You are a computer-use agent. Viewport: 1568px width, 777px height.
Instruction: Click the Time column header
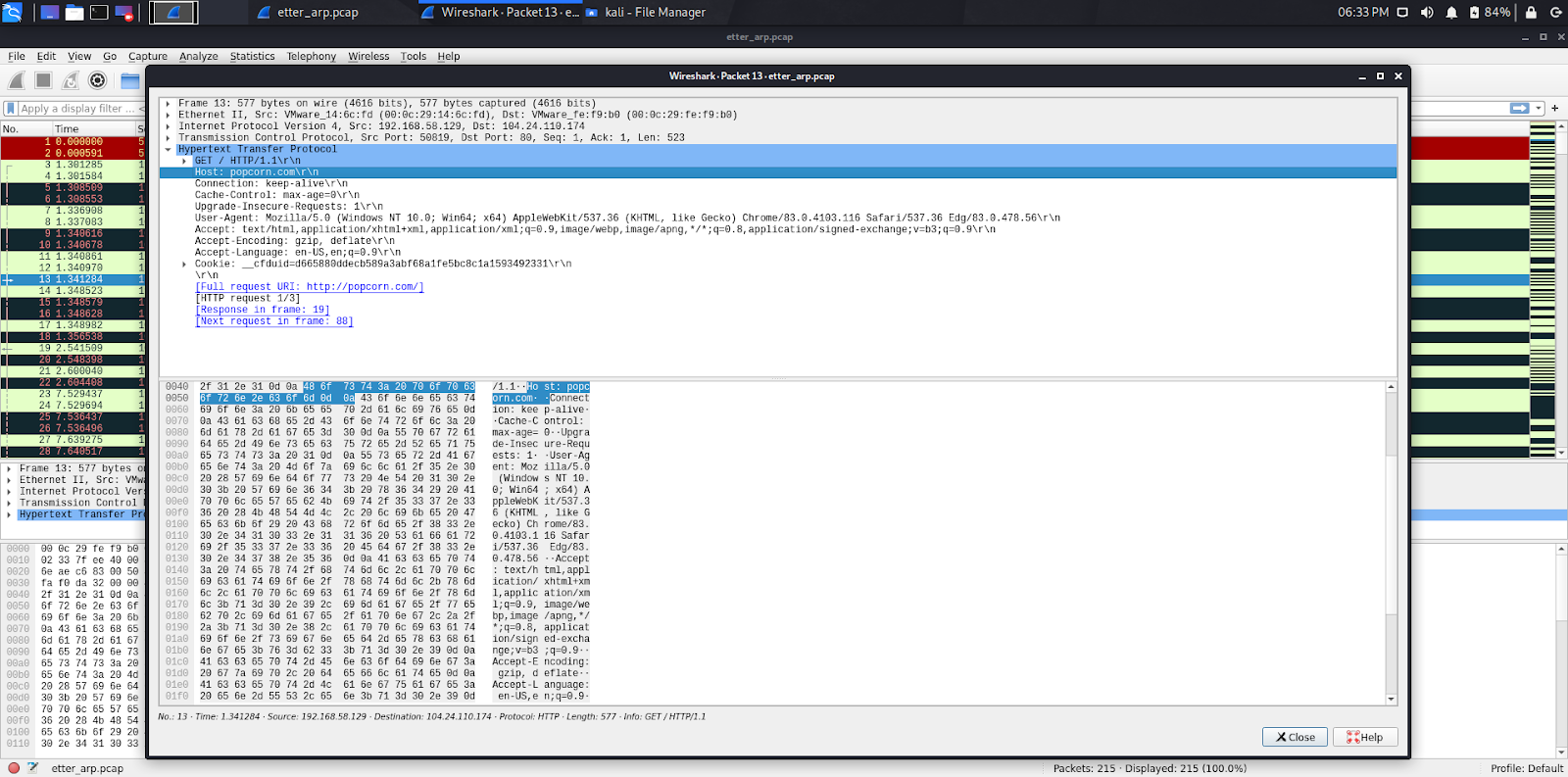[x=93, y=129]
